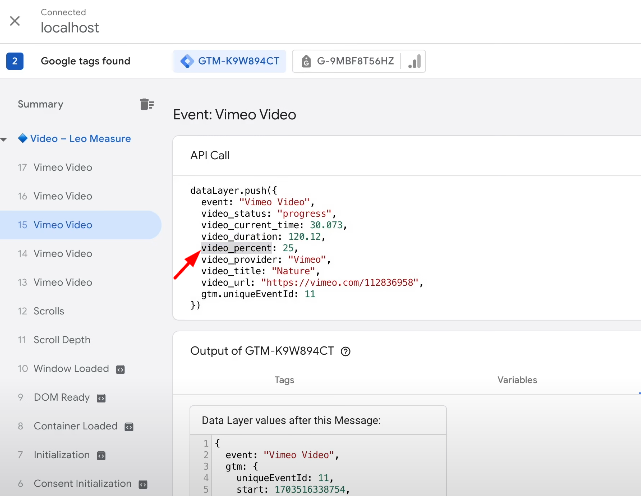Click the Google tag icon before G-9MBF8T56HZ
641x496 pixels.
[306, 61]
